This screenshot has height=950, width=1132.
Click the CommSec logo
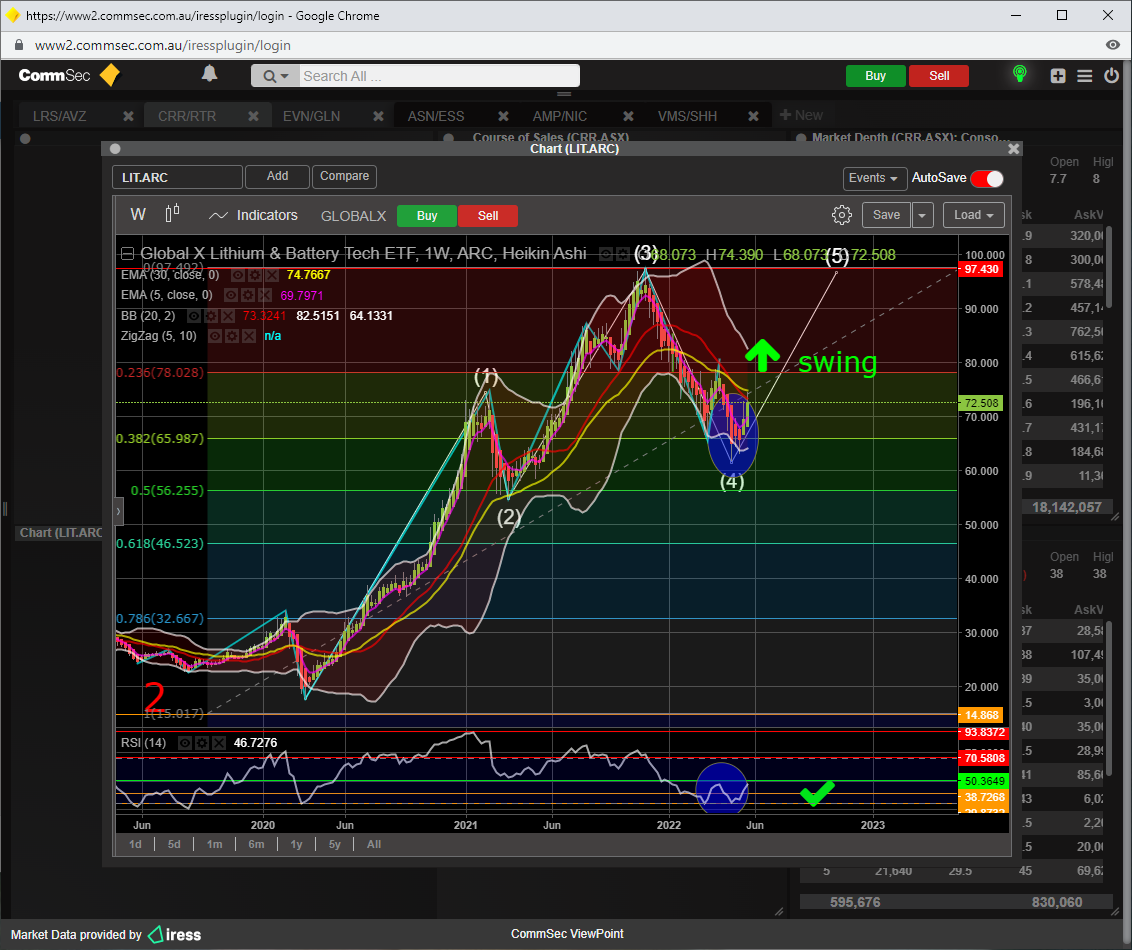(x=69, y=75)
